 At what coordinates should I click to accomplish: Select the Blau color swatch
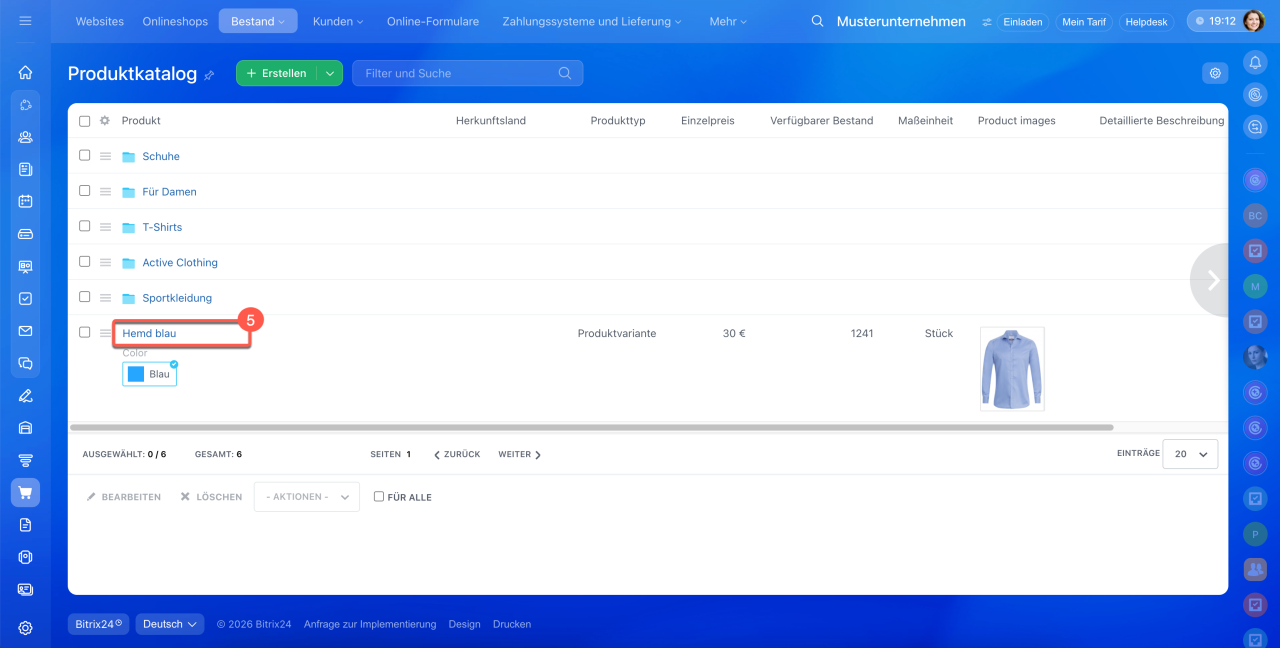tap(149, 374)
